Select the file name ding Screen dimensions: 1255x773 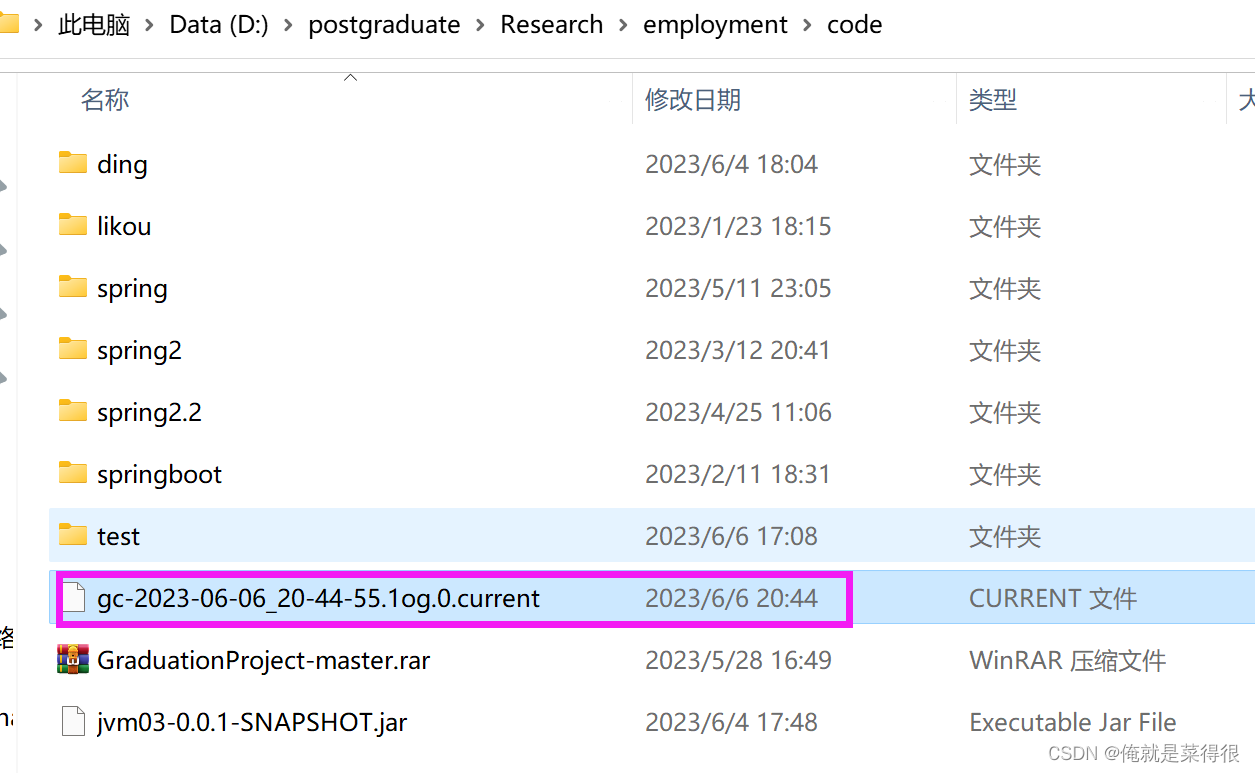(122, 164)
